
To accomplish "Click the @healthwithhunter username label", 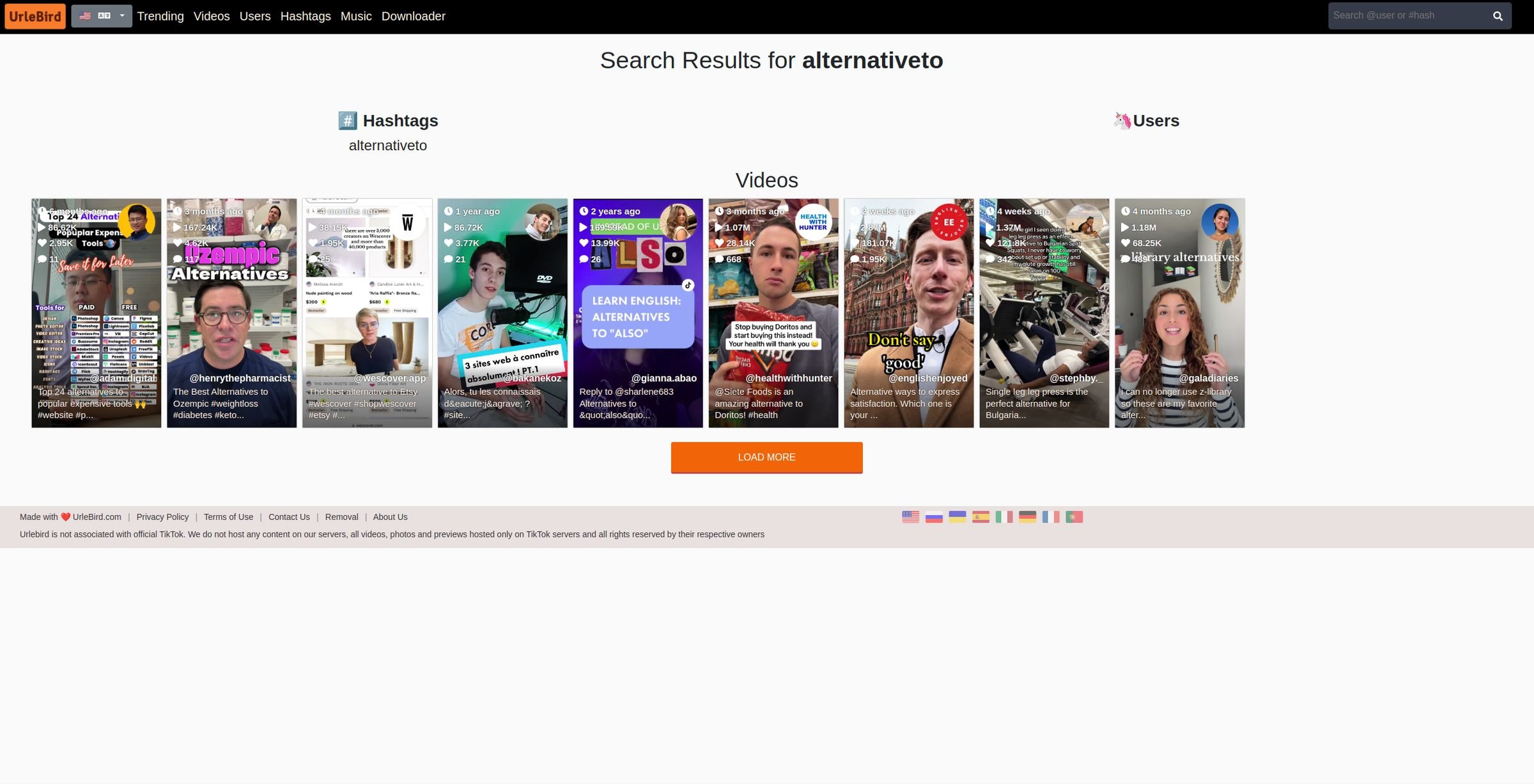I will 789,378.
